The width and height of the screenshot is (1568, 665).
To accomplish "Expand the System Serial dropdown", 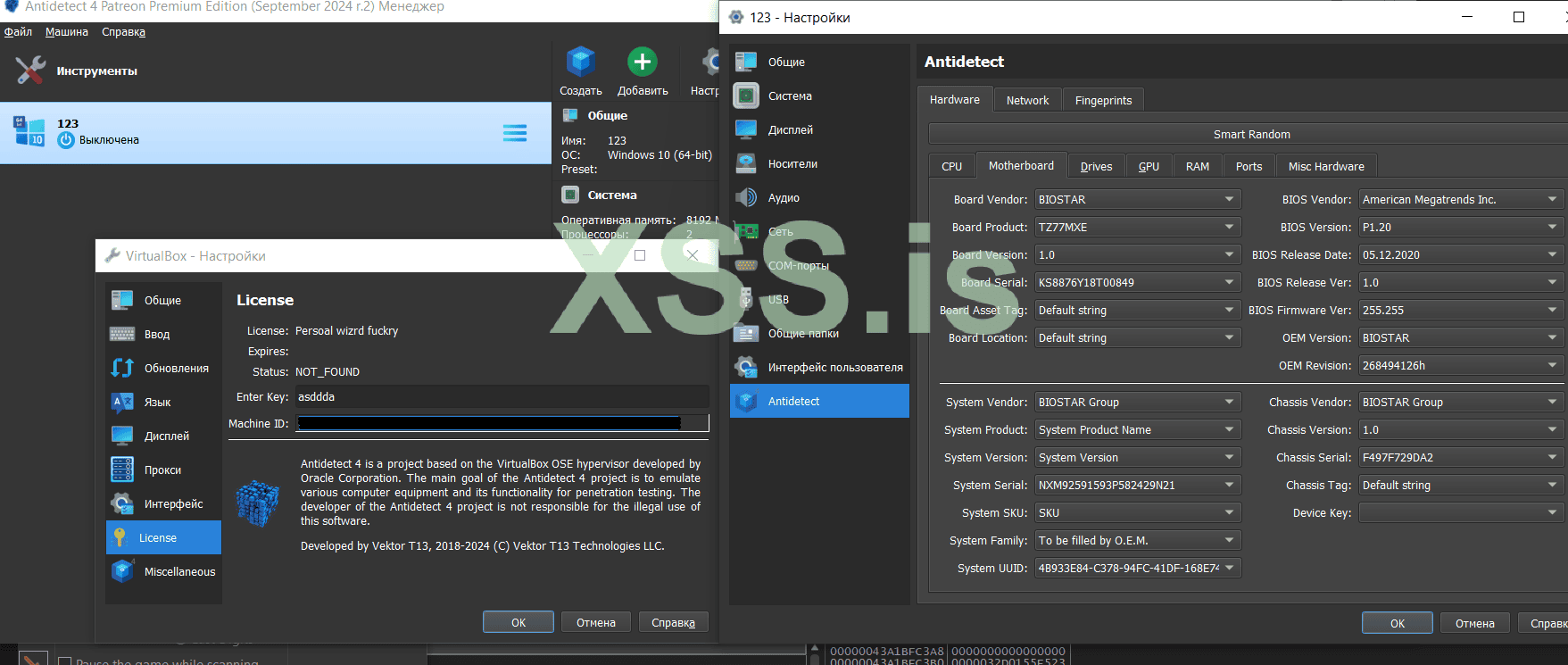I will tap(1138, 485).
